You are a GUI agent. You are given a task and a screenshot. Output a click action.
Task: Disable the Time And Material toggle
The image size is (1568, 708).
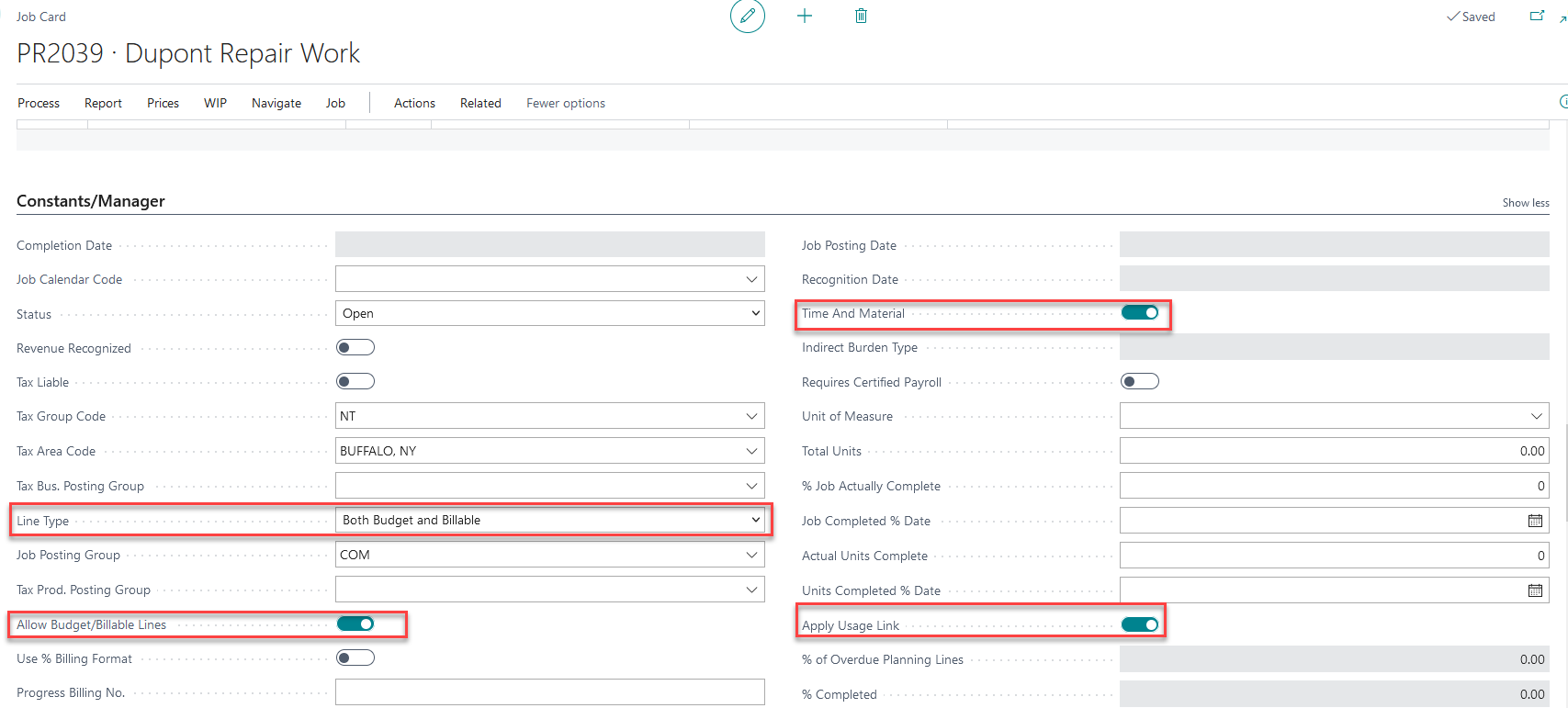(x=1139, y=313)
